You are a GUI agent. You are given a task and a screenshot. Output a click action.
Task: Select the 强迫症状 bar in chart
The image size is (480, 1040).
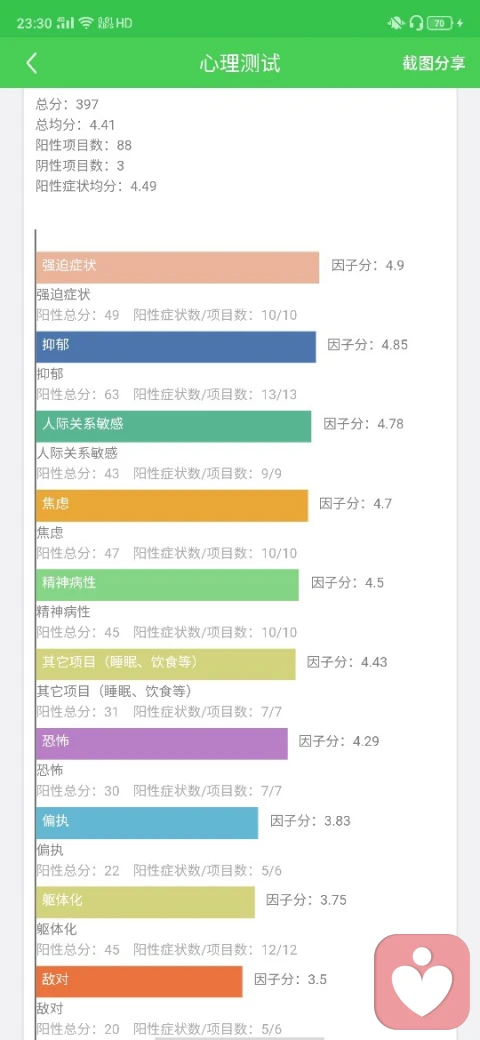(178, 267)
